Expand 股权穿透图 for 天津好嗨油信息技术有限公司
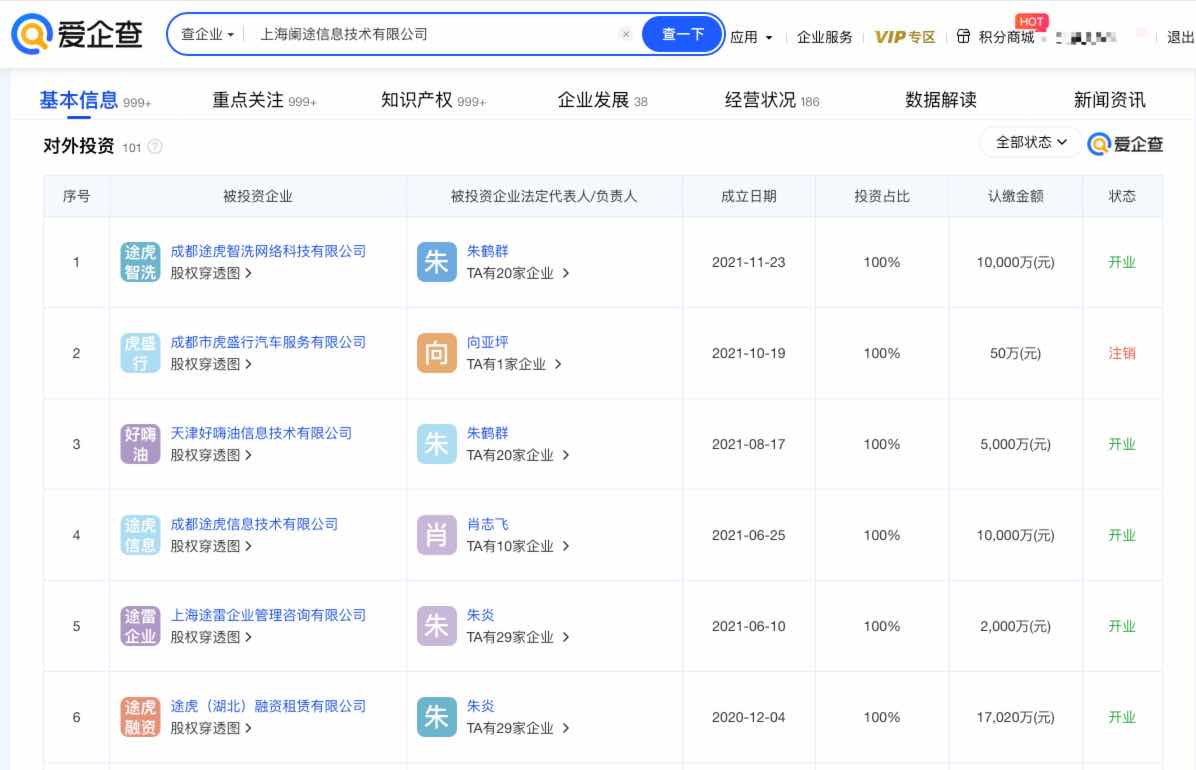1196x770 pixels. point(211,456)
